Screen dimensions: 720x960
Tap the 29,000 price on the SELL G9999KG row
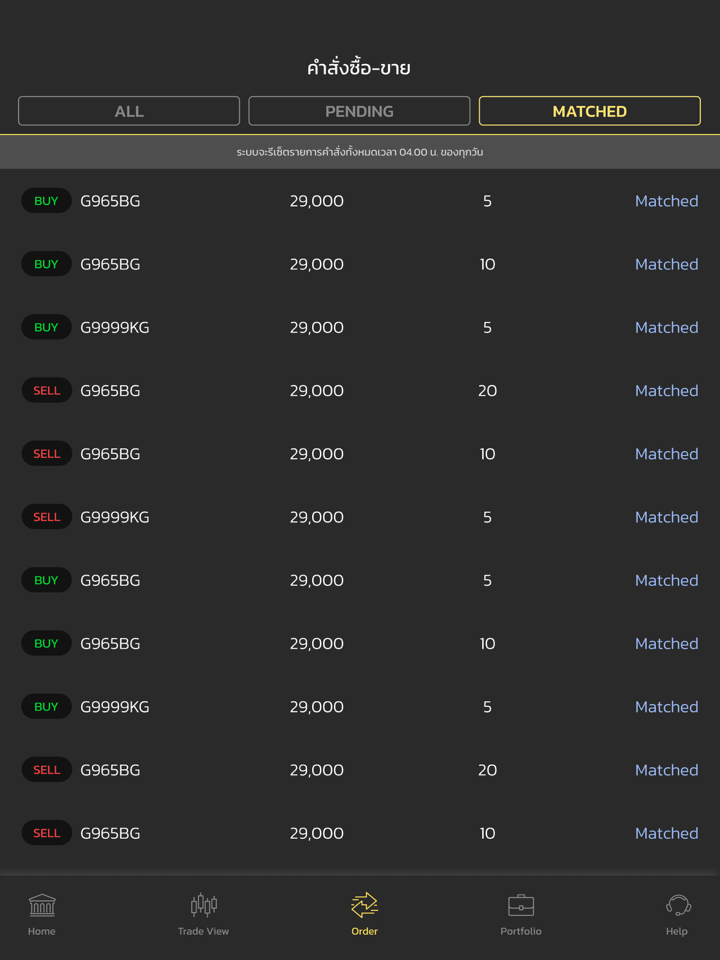[x=316, y=517]
